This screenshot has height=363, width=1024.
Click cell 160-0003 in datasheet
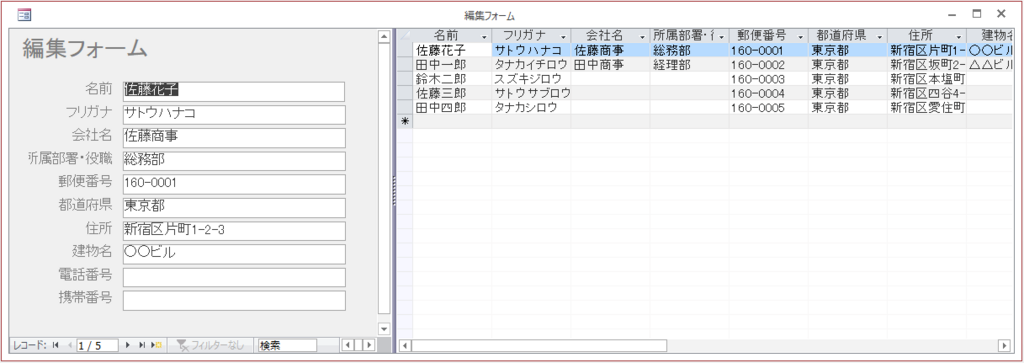click(x=769, y=78)
